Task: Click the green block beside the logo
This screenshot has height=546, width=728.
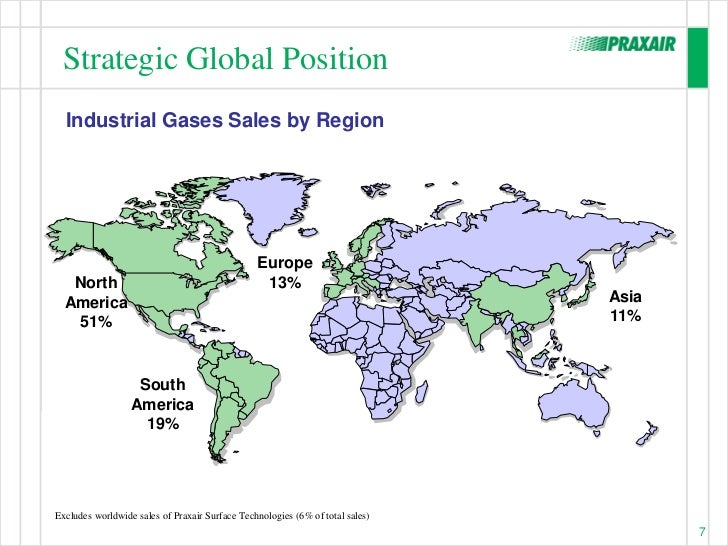Action: (x=698, y=58)
